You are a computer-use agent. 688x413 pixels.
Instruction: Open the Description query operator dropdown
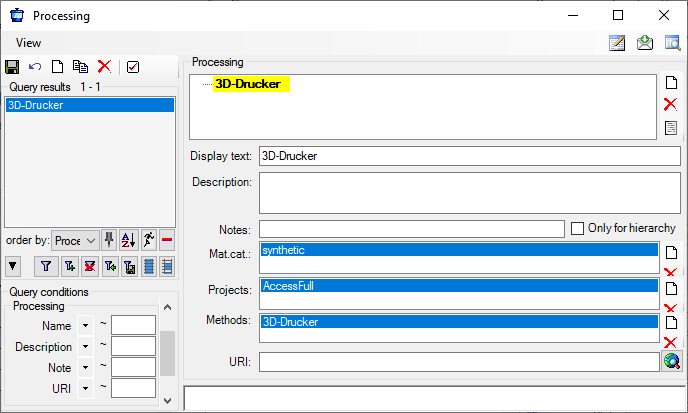pyautogui.click(x=85, y=347)
